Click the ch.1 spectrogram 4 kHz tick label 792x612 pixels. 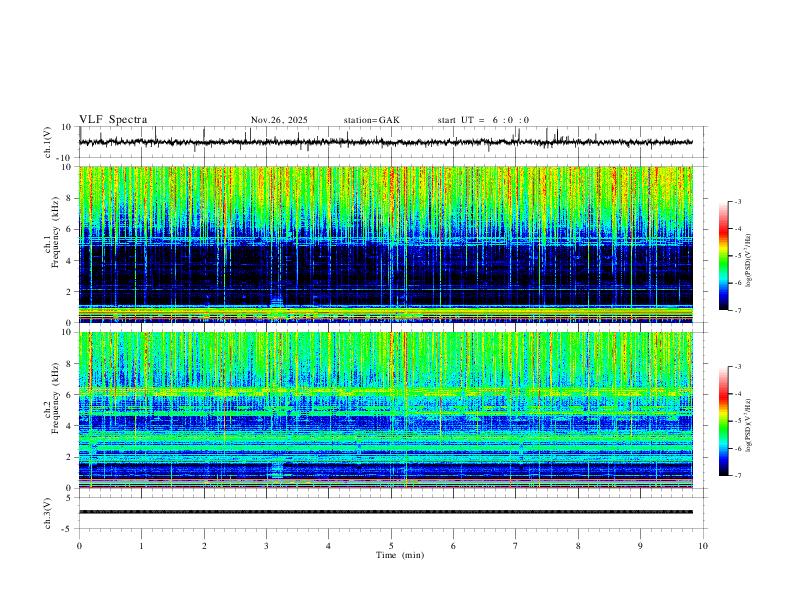pos(69,261)
